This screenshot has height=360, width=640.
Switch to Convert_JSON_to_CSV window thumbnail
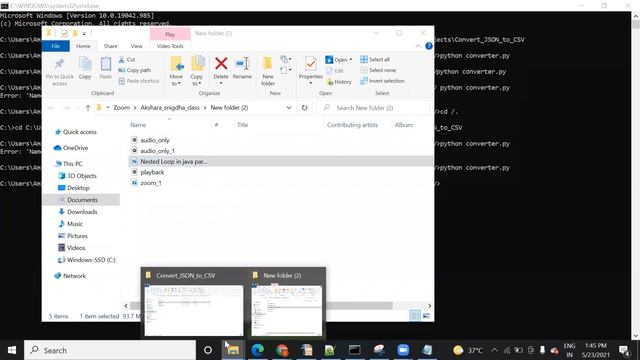(193, 304)
